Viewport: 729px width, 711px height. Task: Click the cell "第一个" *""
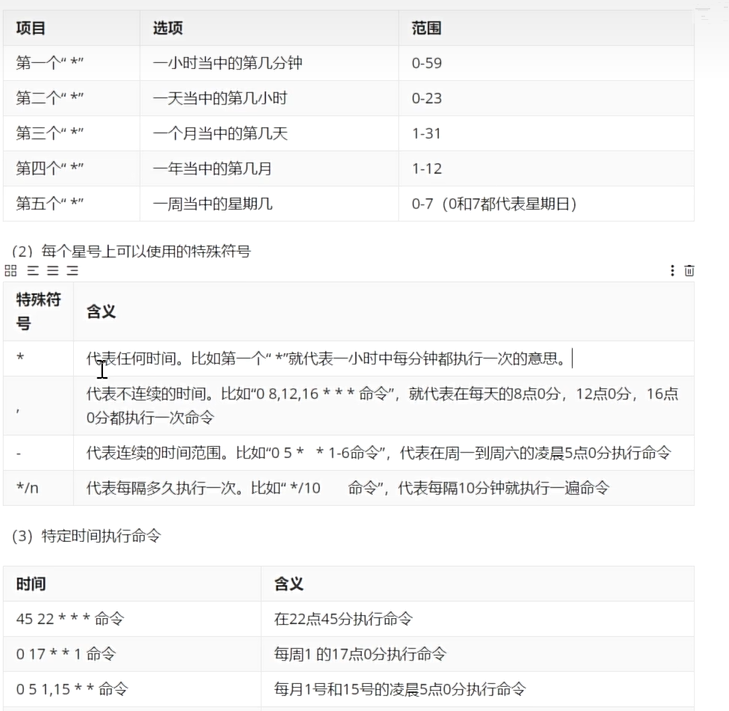(x=72, y=63)
